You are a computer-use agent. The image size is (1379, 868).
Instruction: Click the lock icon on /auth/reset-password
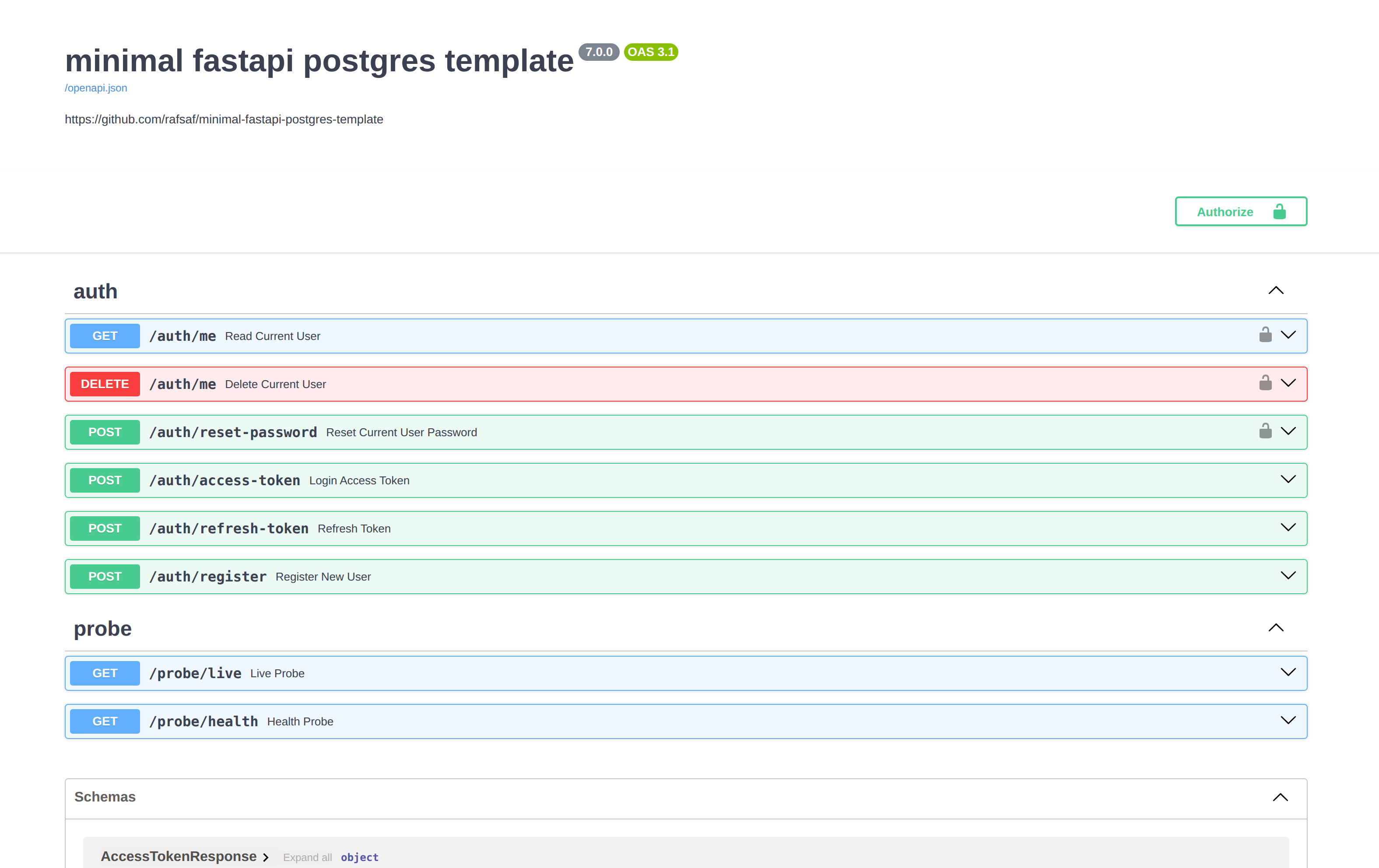pyautogui.click(x=1266, y=431)
